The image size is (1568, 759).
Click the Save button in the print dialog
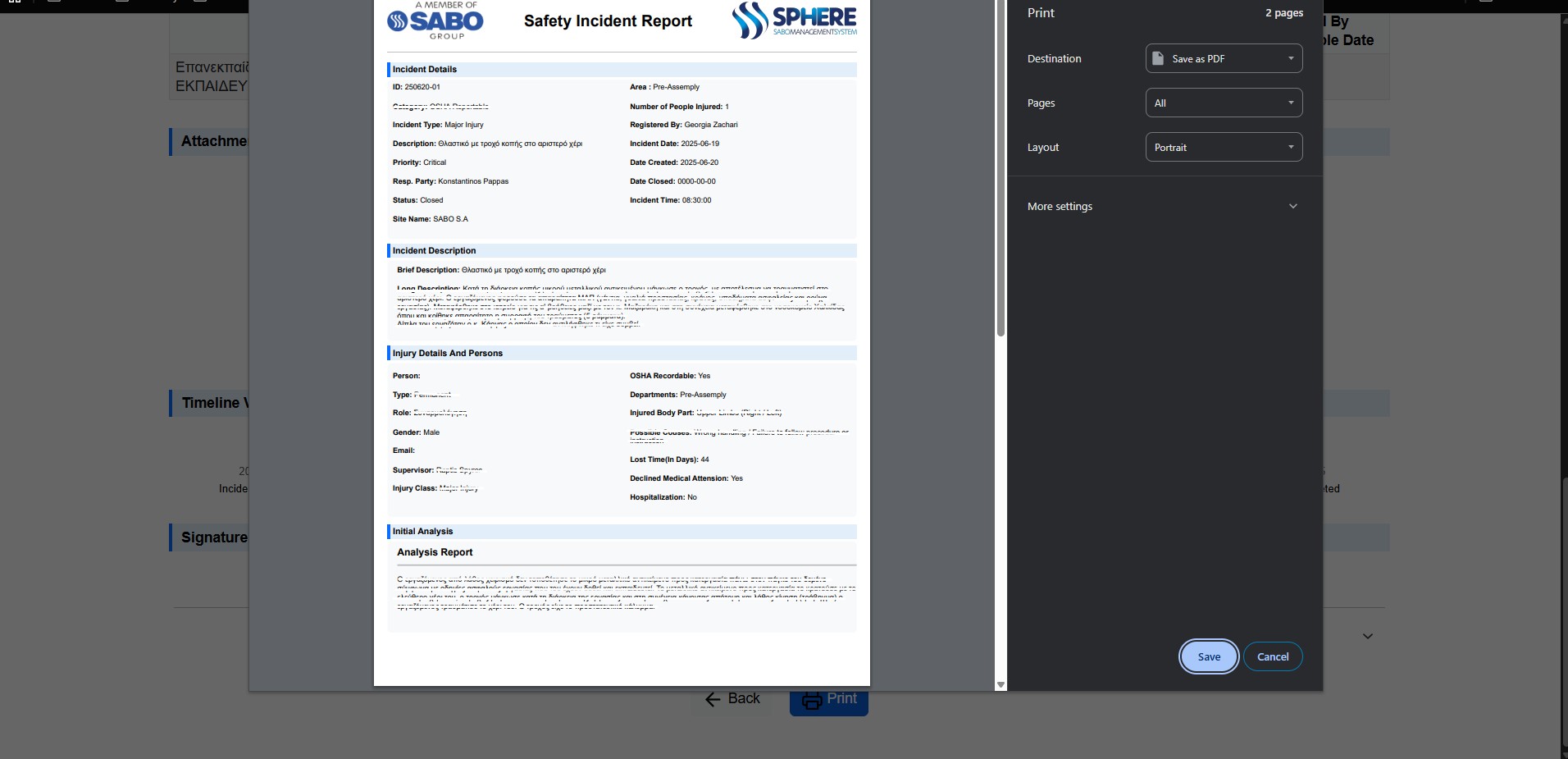(1209, 656)
